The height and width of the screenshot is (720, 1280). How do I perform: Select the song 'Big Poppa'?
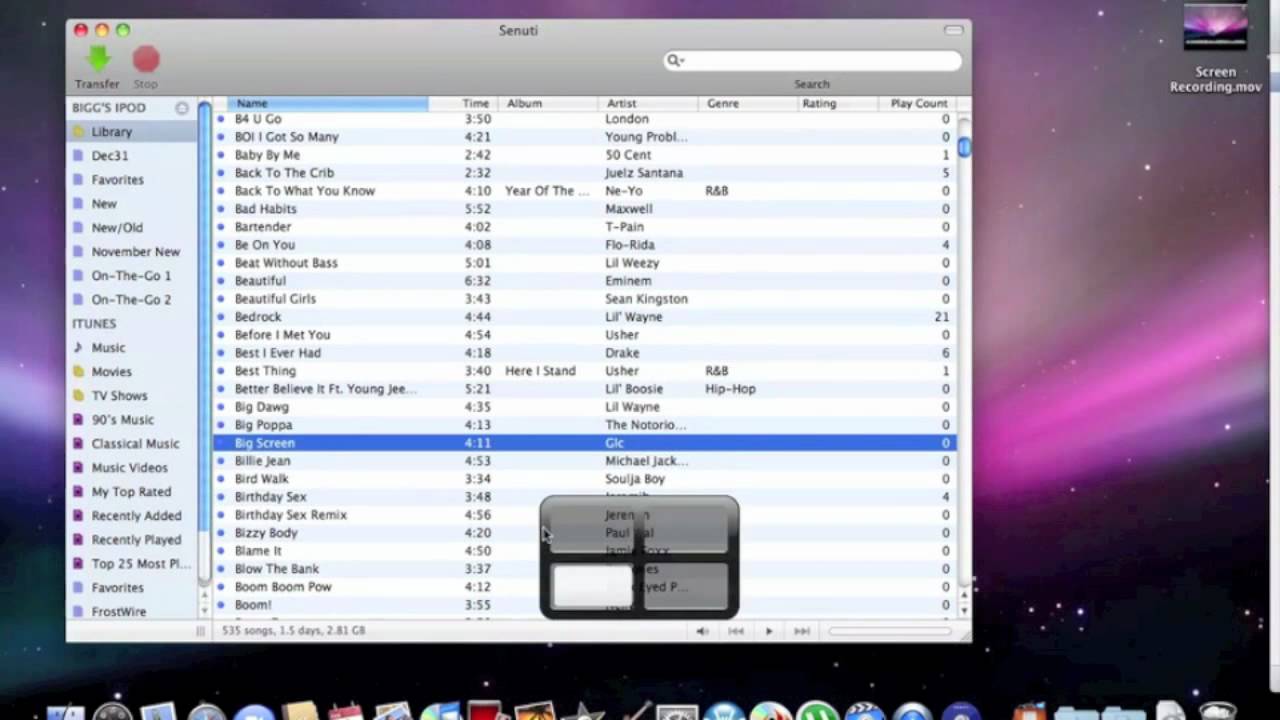(585, 425)
